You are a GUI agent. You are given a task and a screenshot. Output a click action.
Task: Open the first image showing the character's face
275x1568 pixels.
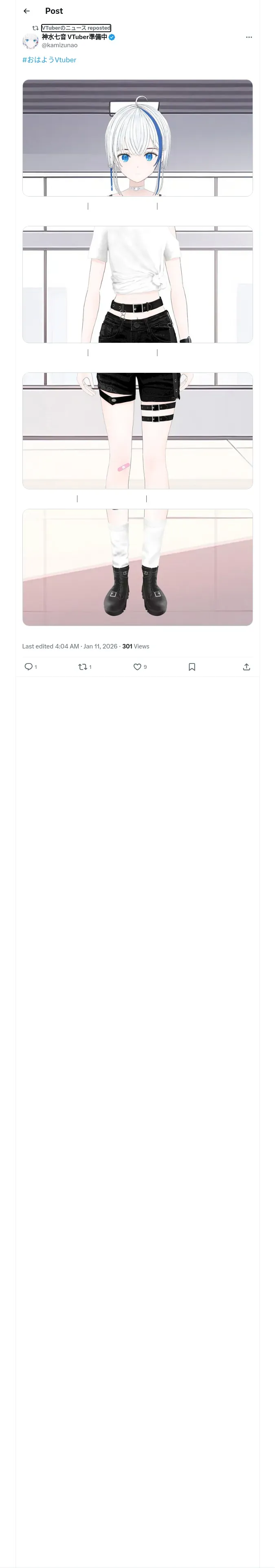pyautogui.click(x=137, y=138)
